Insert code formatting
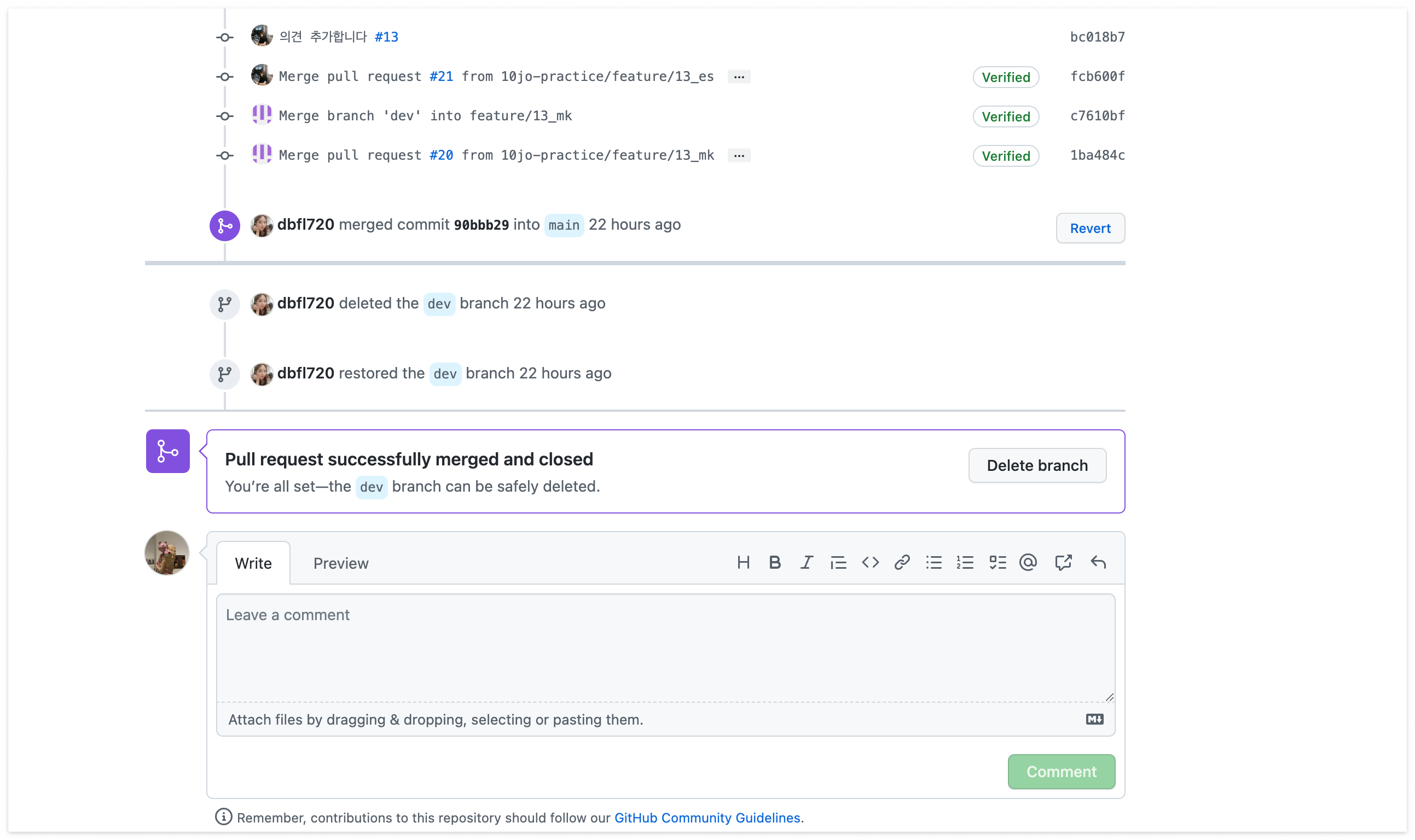 (x=869, y=563)
